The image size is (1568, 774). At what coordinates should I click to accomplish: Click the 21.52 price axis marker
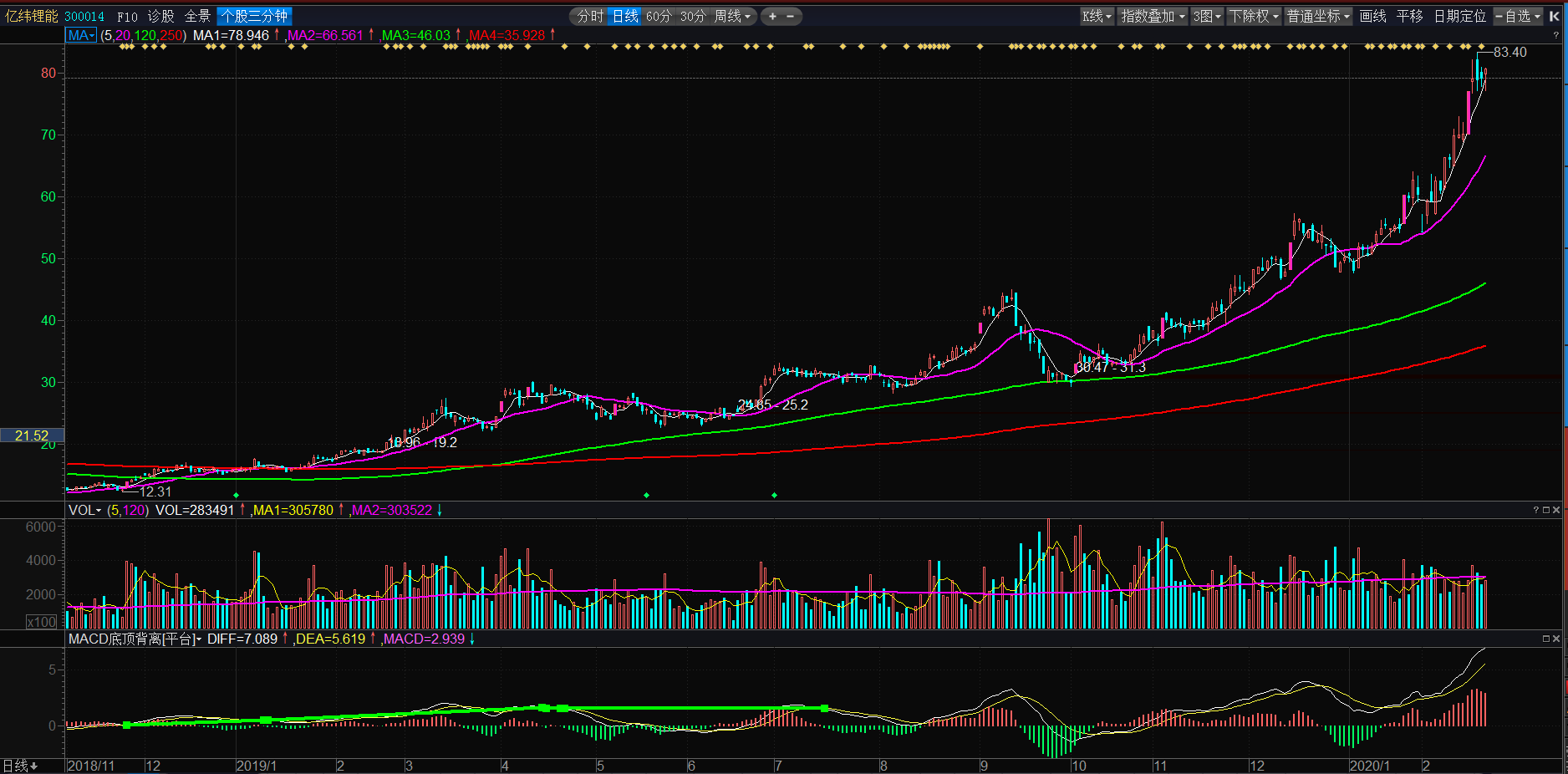(32, 435)
